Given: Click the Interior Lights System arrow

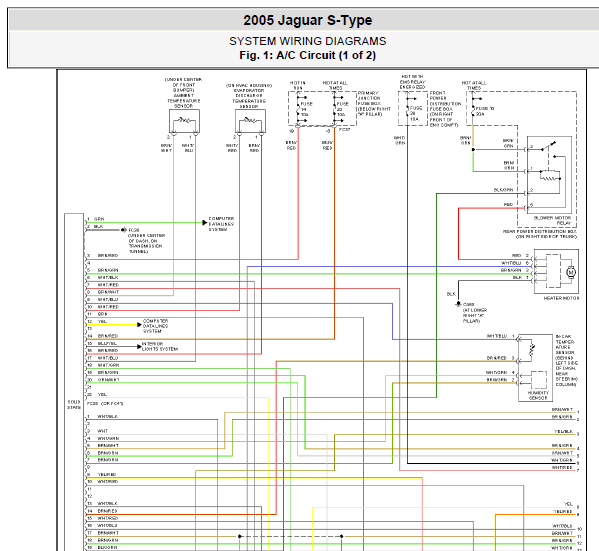Looking at the screenshot, I should point(139,347).
